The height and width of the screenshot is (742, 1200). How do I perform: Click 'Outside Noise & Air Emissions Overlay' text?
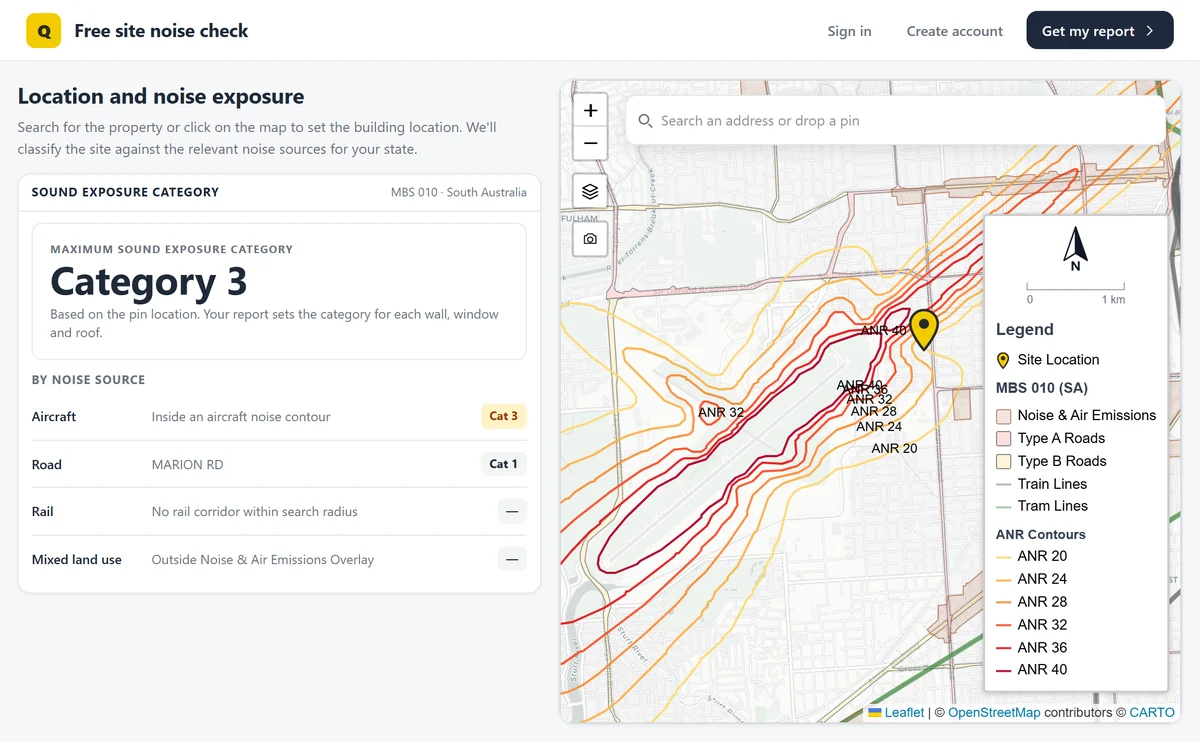(x=263, y=560)
